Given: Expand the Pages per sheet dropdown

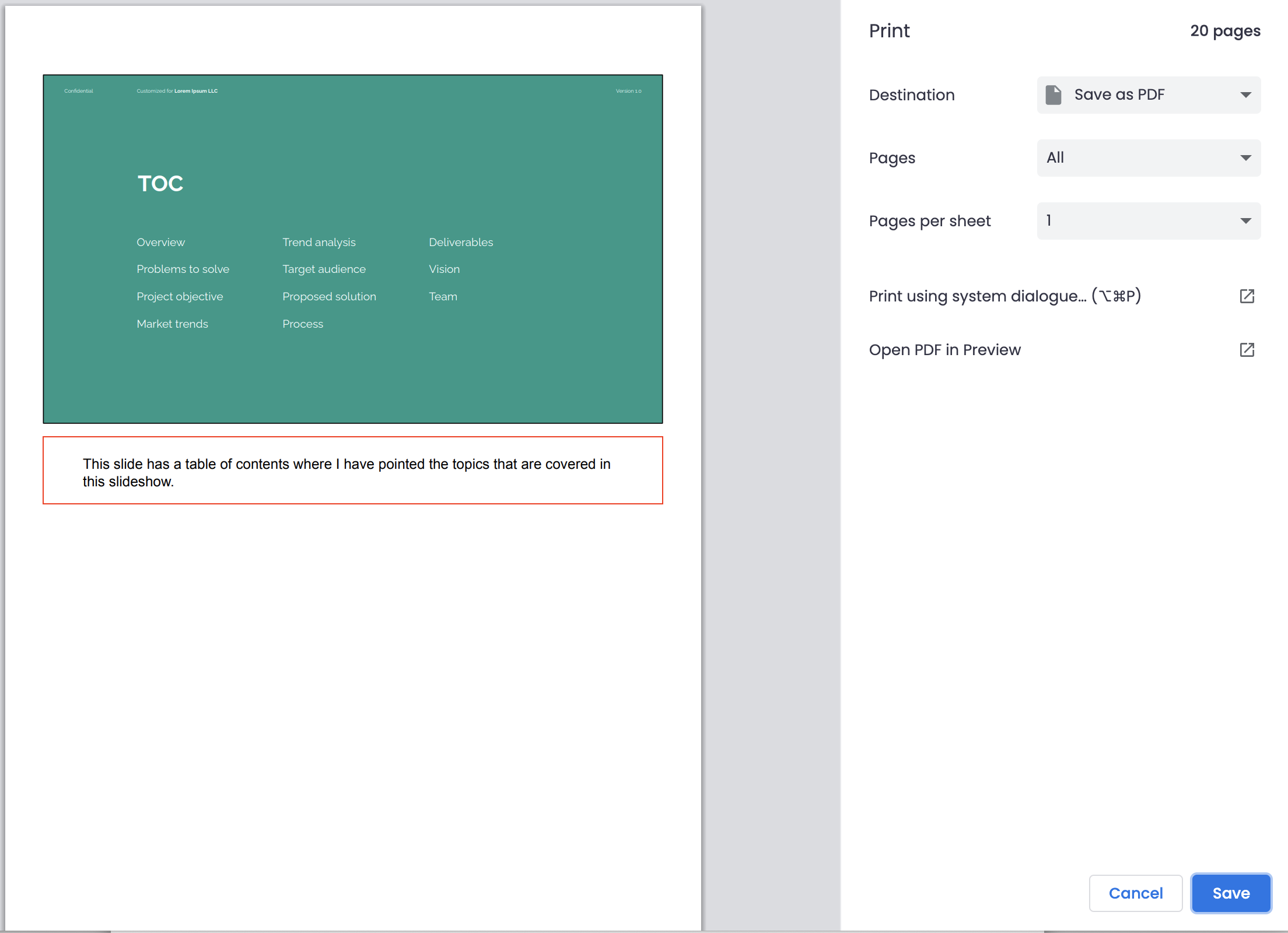Looking at the screenshot, I should pos(1148,220).
